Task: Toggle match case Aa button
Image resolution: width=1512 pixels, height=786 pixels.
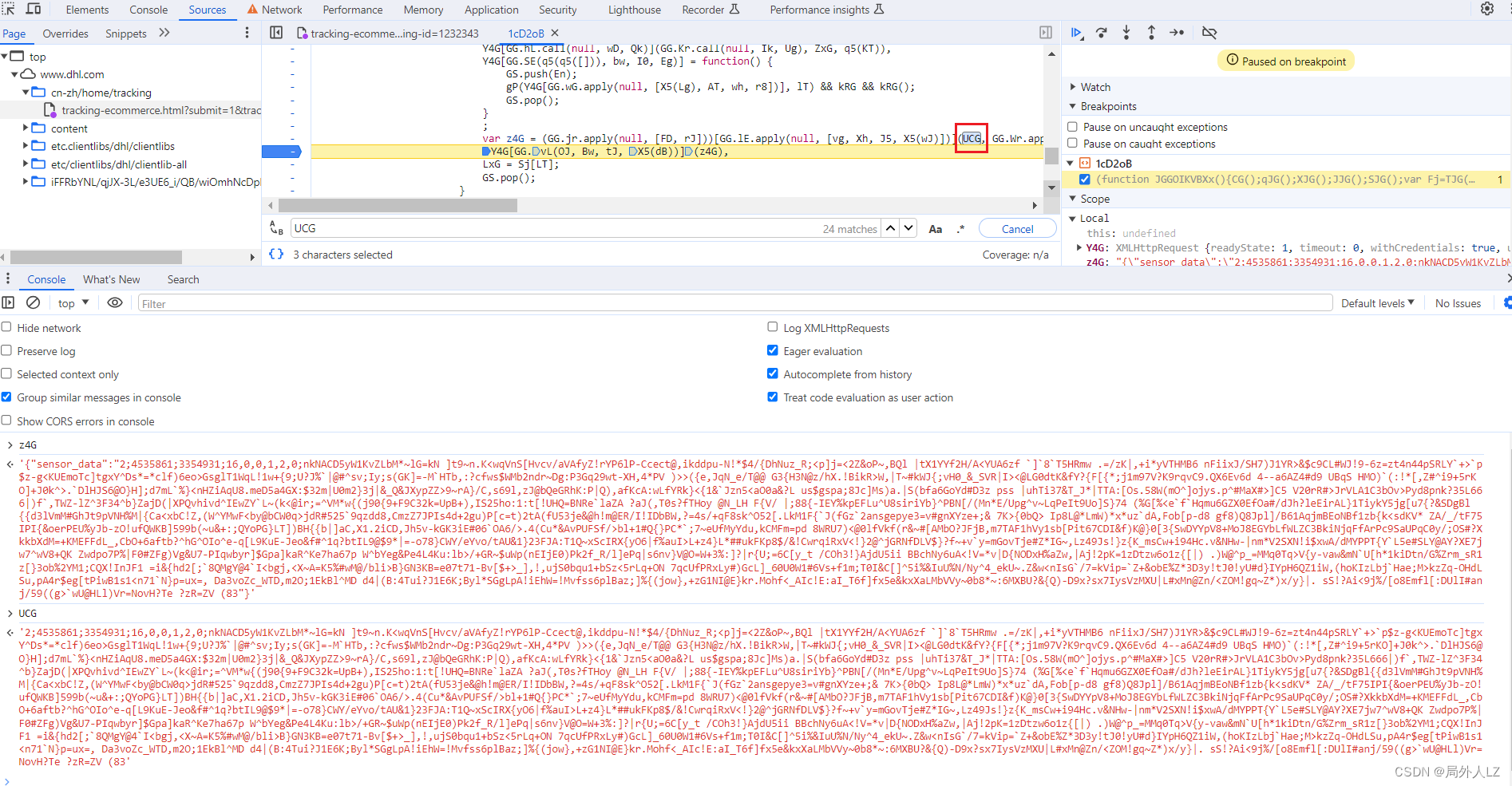Action: (936, 229)
